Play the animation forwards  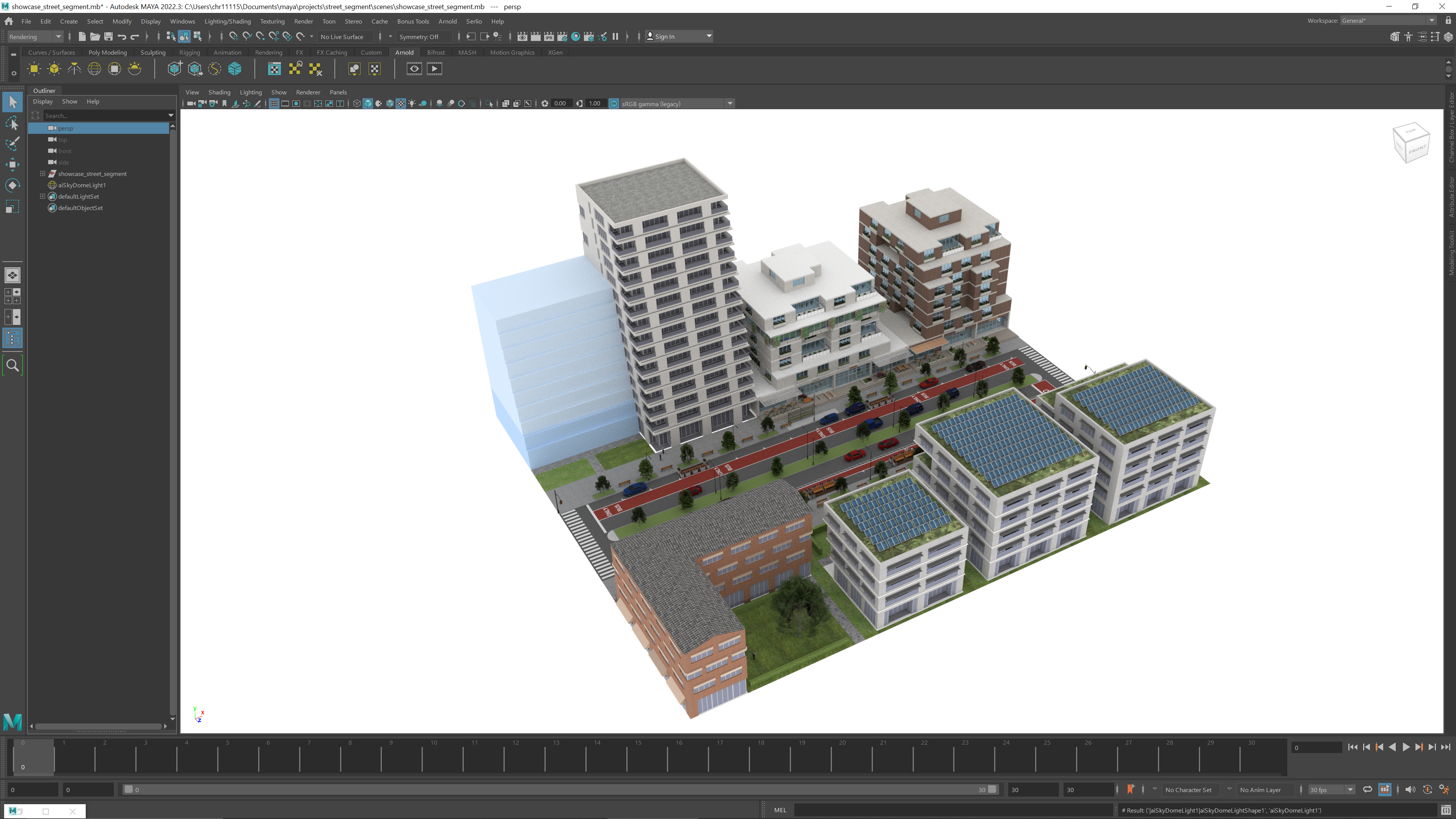[x=1406, y=747]
